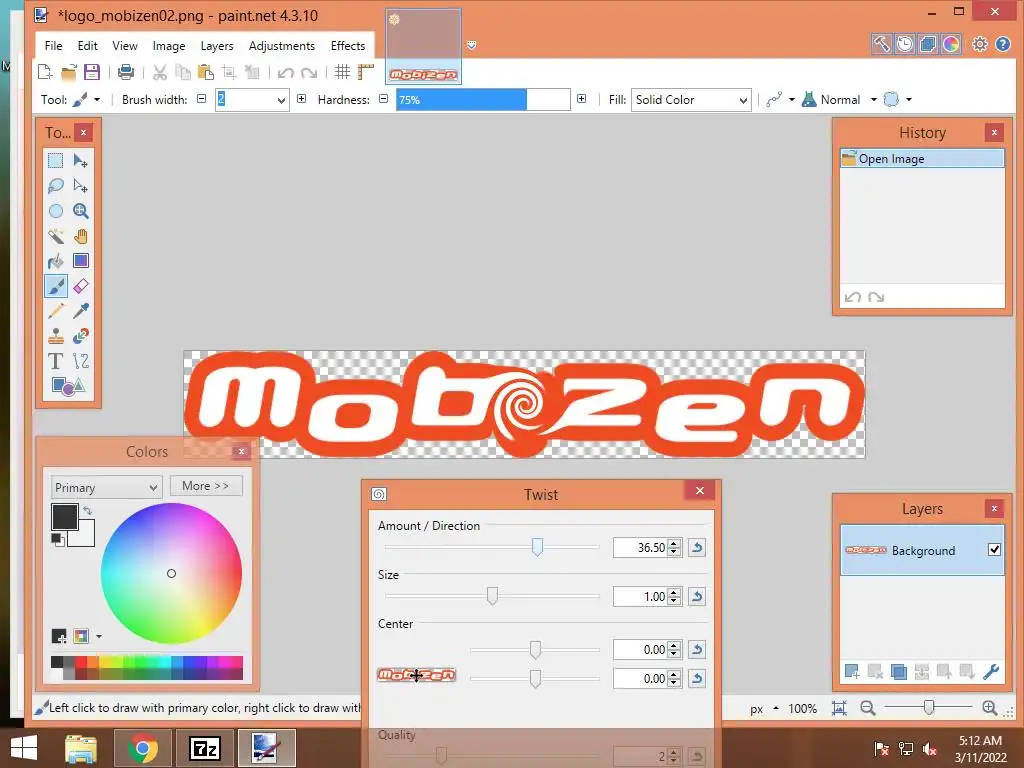Select the Lasso Select tool

(56, 186)
